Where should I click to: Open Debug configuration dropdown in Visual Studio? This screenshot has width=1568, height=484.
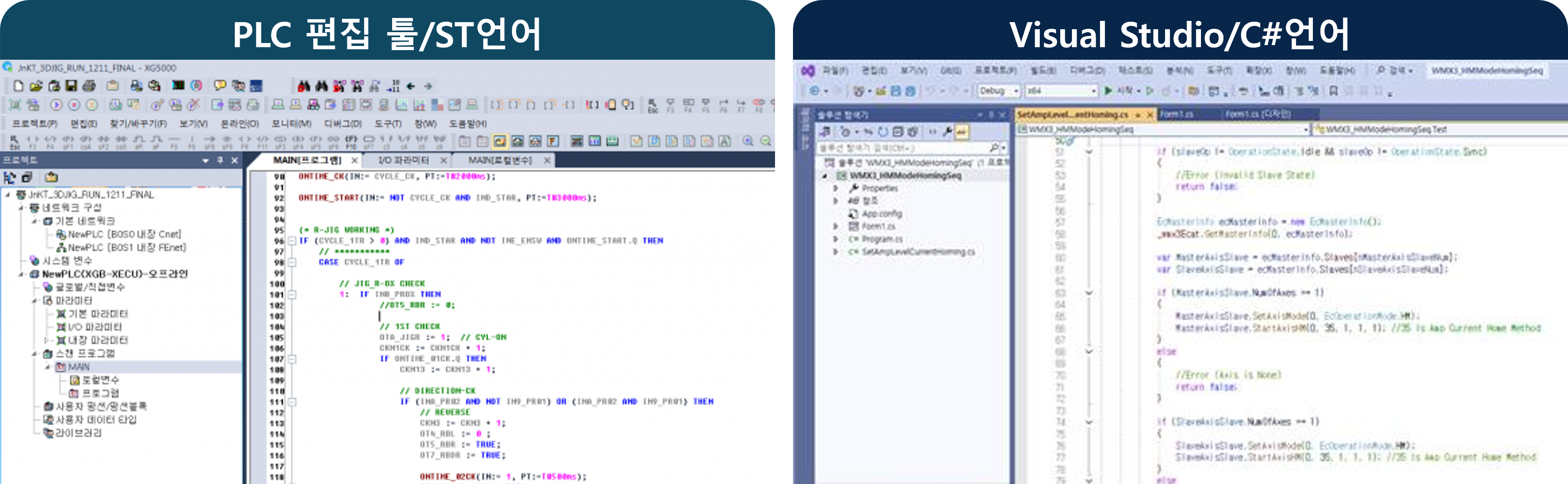pyautogui.click(x=998, y=91)
